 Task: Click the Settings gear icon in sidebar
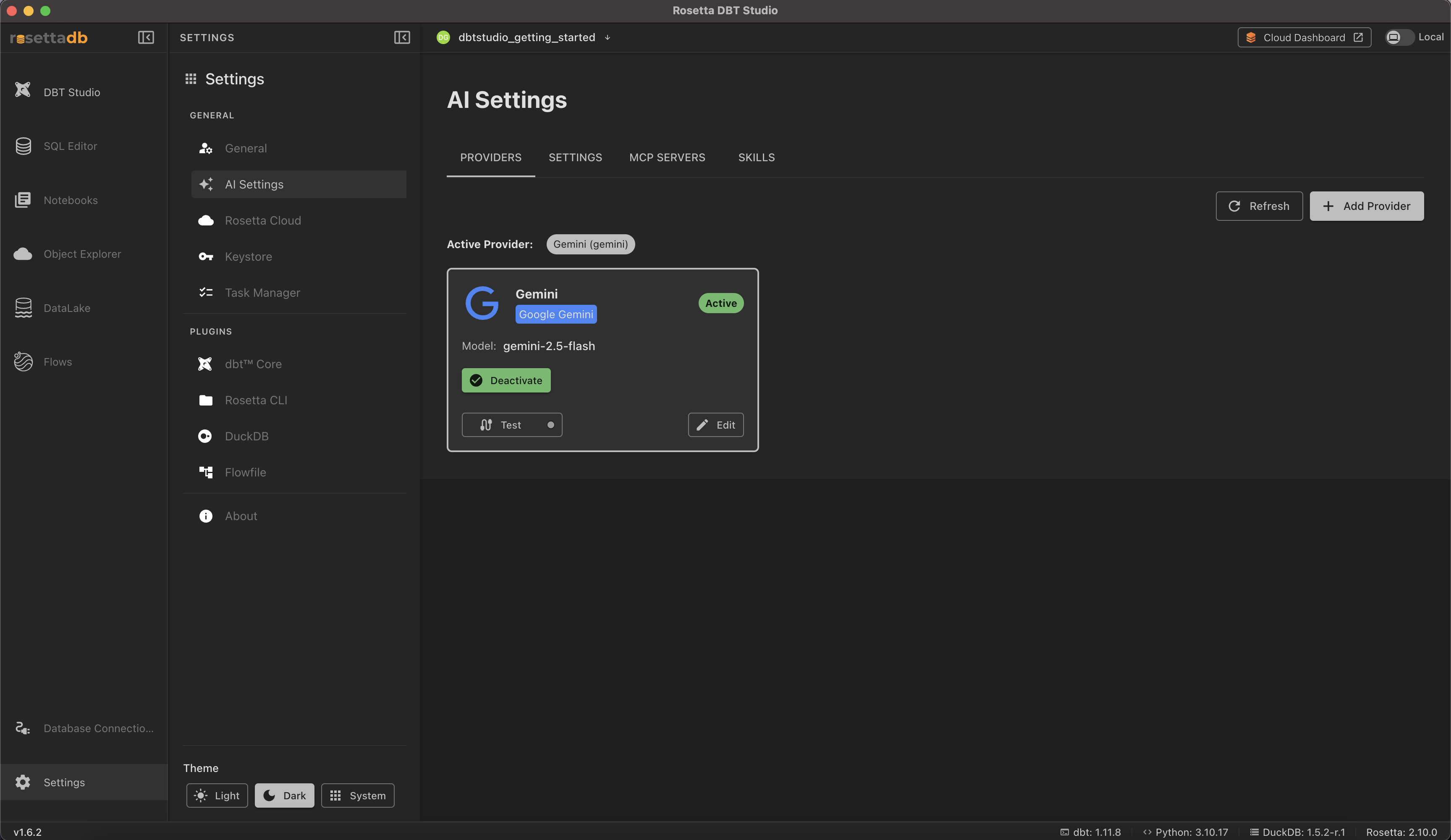click(23, 782)
